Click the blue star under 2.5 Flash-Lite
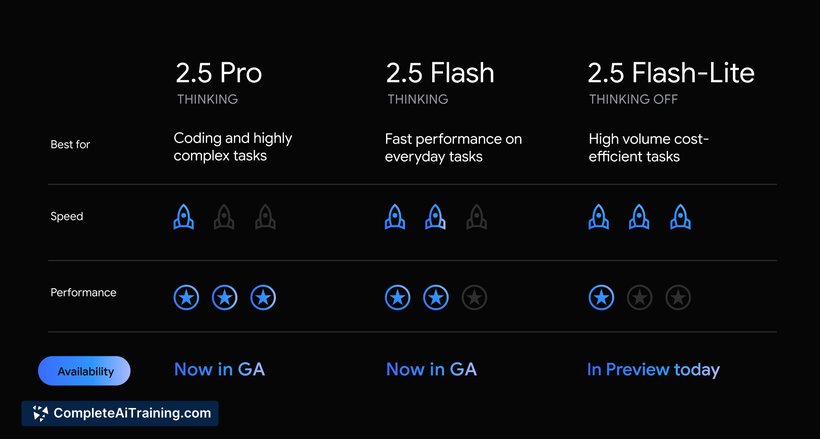Viewport: 820px width, 439px height. 601,298
